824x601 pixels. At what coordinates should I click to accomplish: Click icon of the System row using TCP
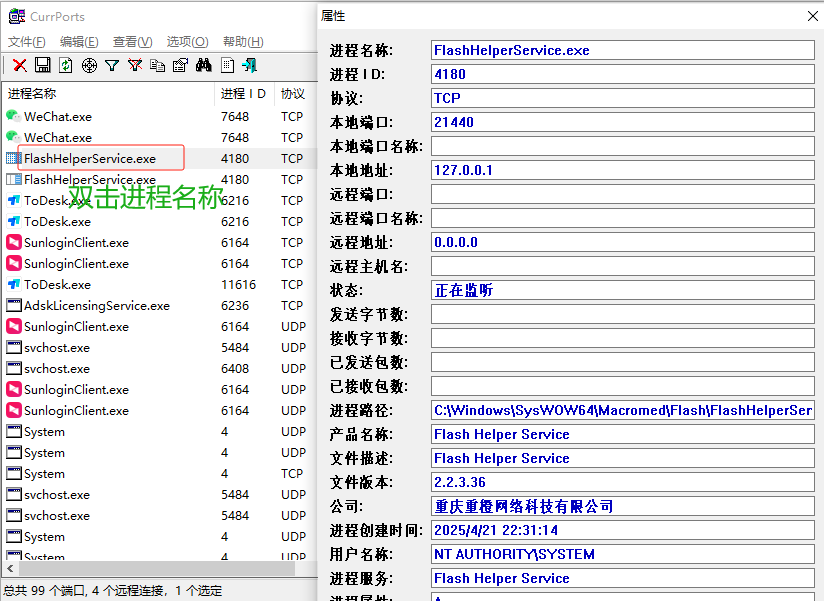click(14, 474)
